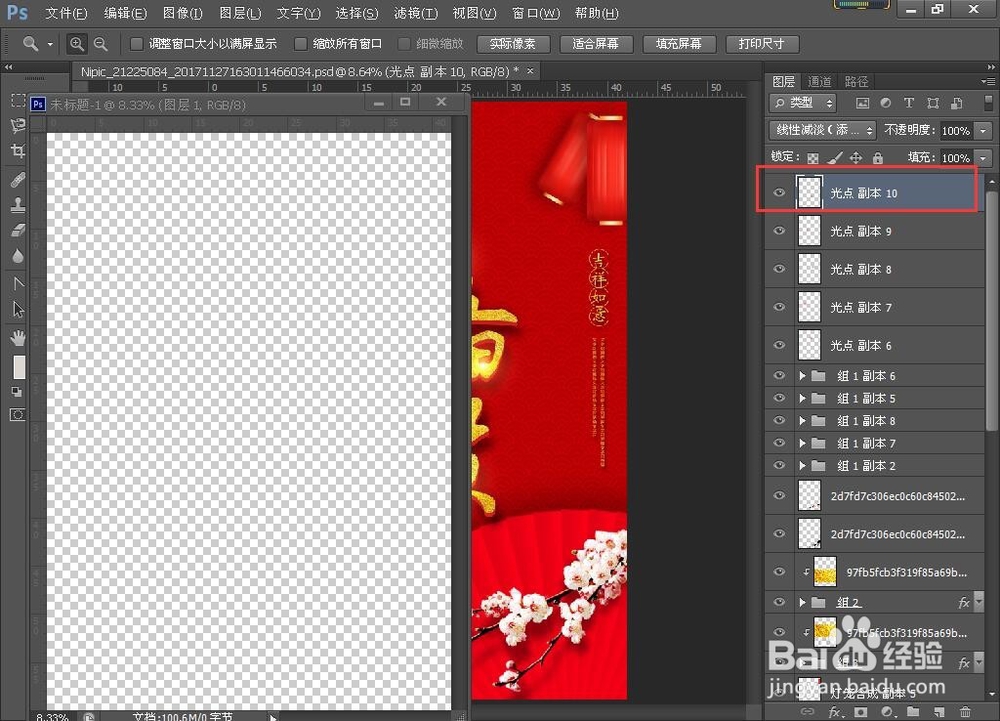The image size is (1000, 721).
Task: Switch to the 路径 tab
Action: [x=857, y=82]
